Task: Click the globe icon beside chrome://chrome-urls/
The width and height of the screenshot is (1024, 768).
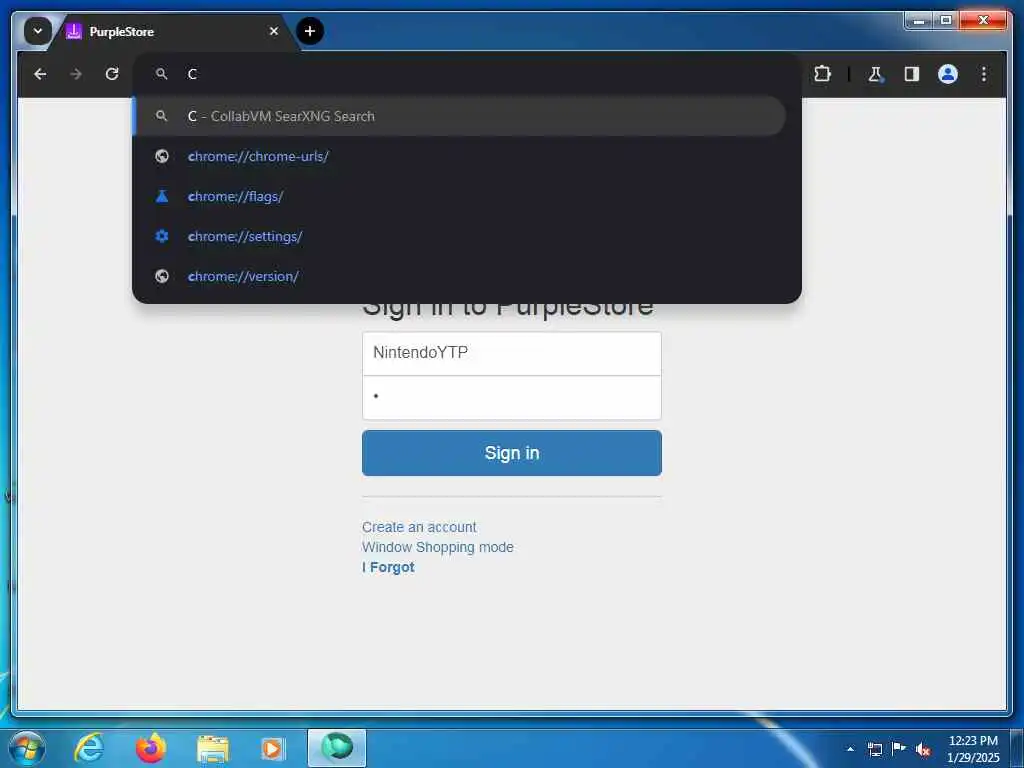Action: coord(162,156)
